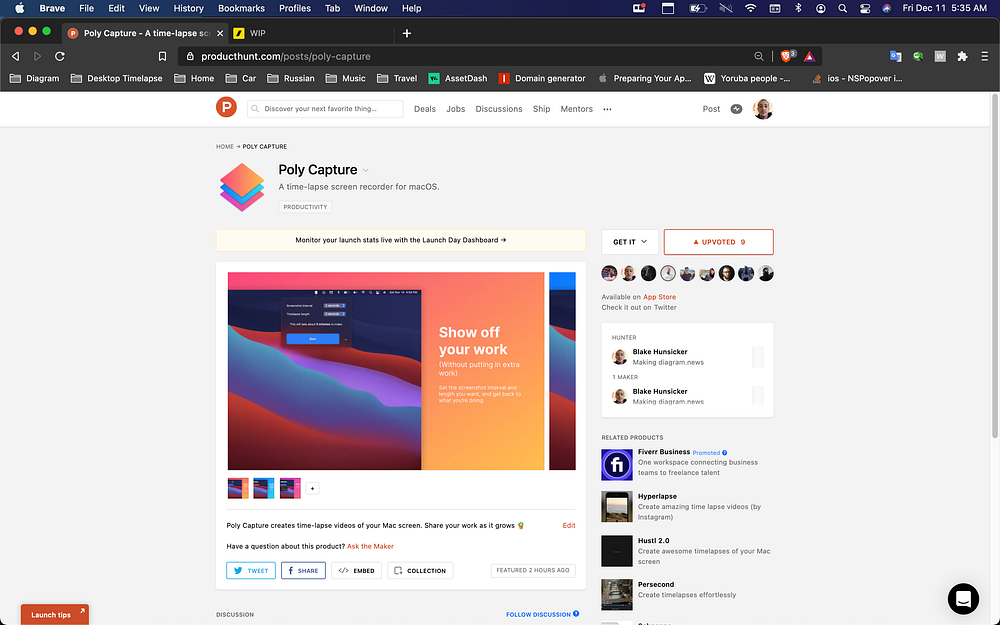
Task: Open the Launch Day Dashboard banner
Action: tap(401, 240)
